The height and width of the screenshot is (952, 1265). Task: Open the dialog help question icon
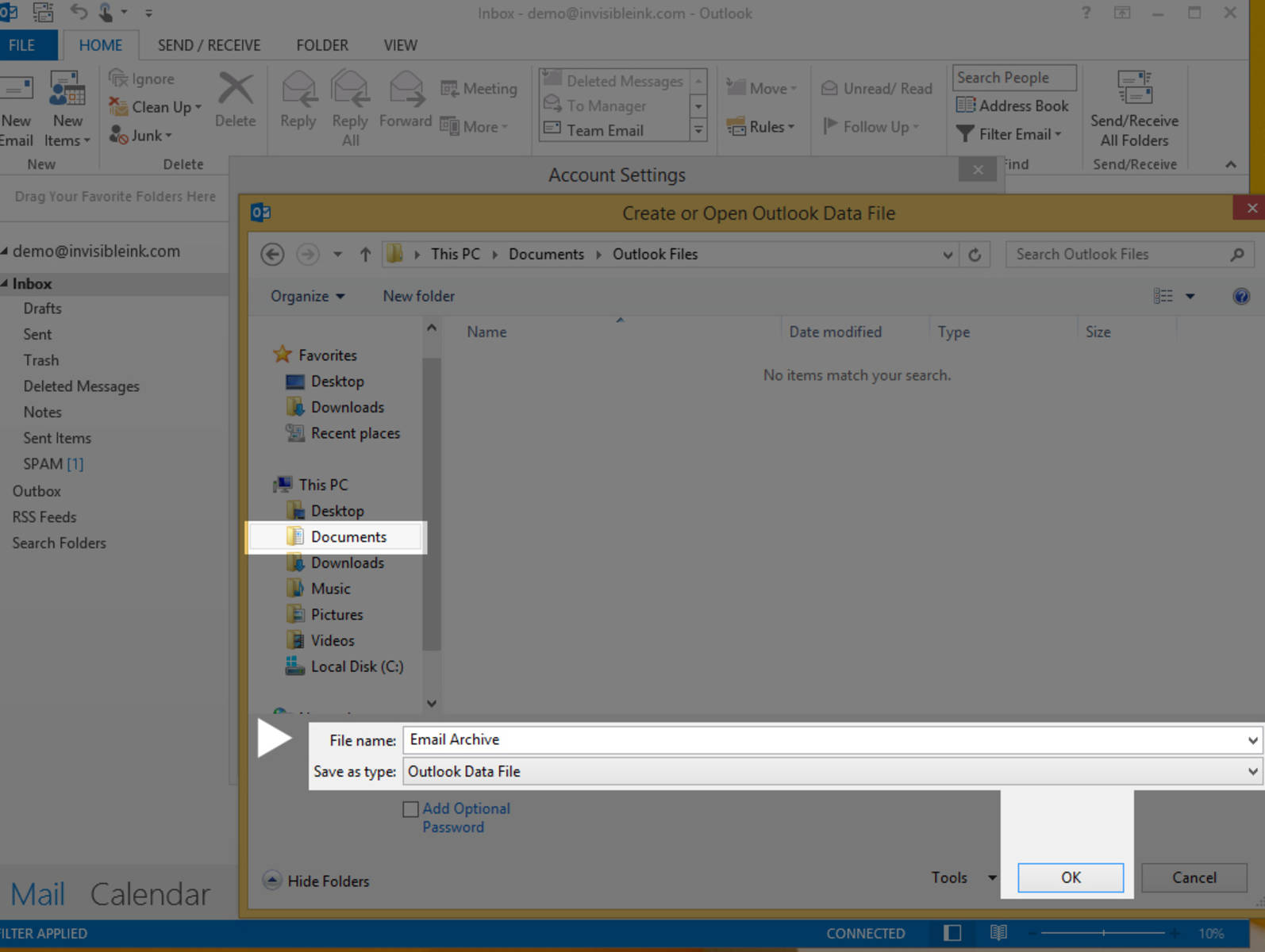[x=1241, y=297]
